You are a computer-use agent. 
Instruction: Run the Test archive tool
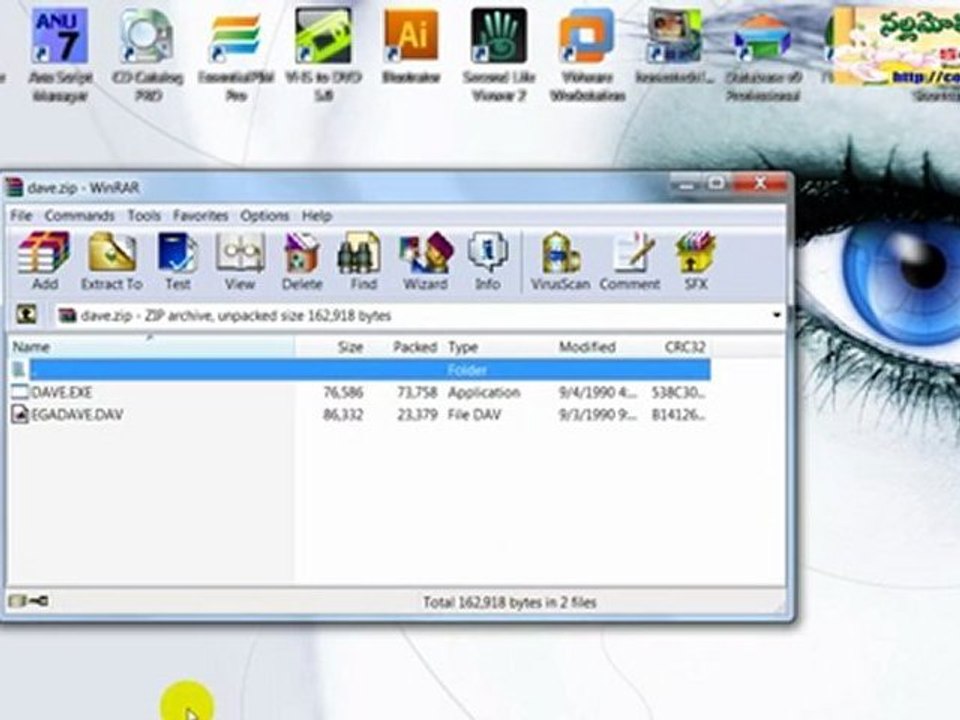178,261
